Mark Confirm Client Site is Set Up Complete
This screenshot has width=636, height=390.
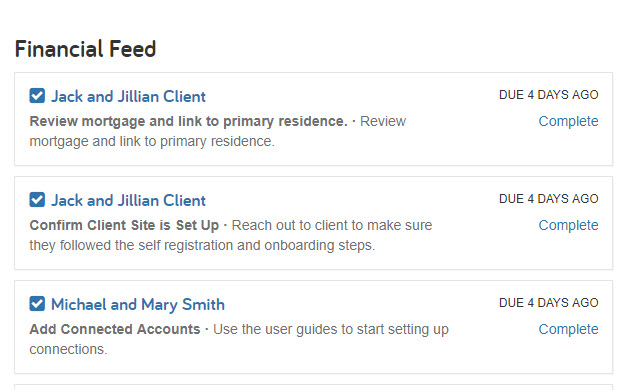coord(568,225)
